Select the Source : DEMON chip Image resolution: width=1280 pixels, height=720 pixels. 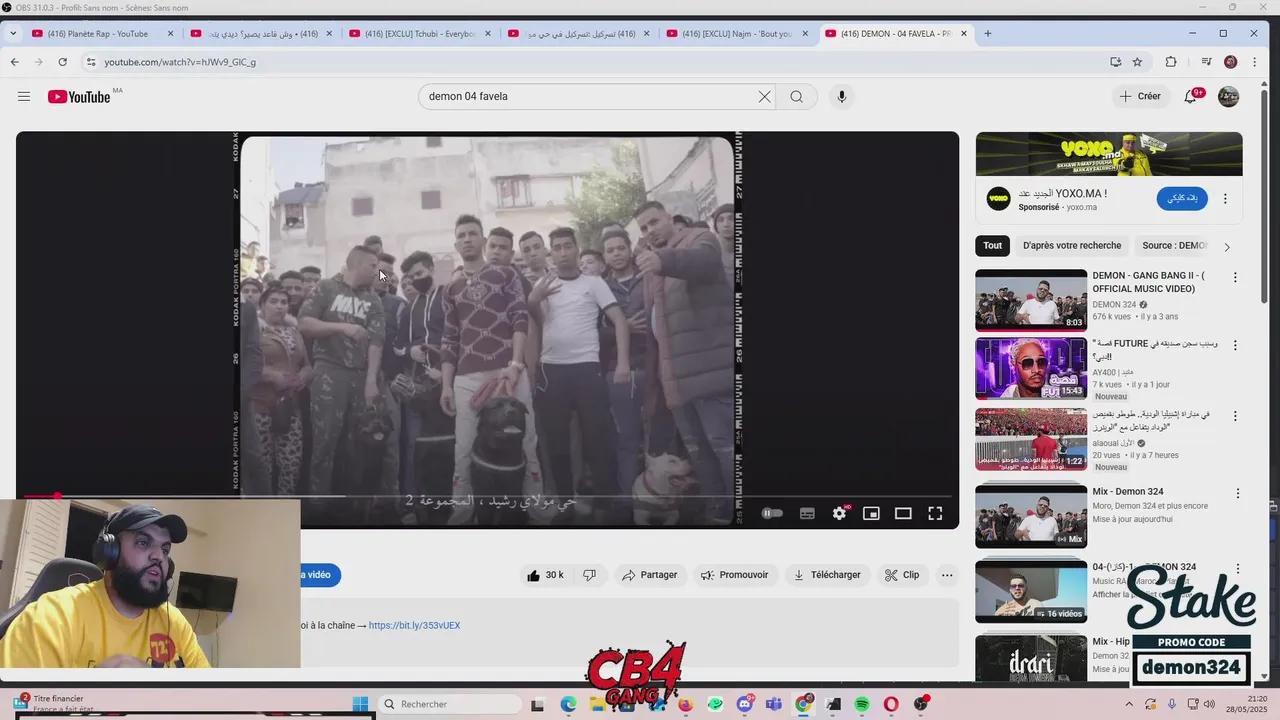[1175, 245]
